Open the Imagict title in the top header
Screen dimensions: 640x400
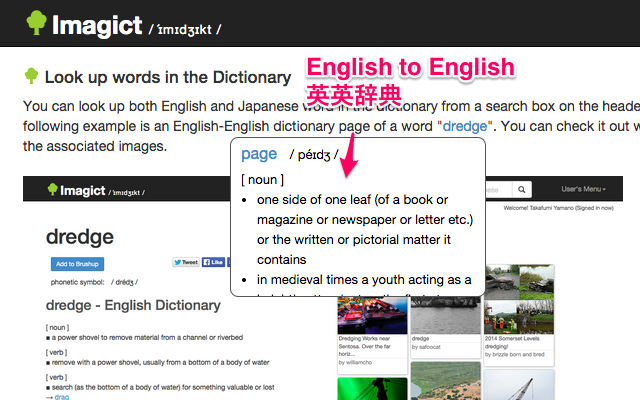(x=97, y=25)
